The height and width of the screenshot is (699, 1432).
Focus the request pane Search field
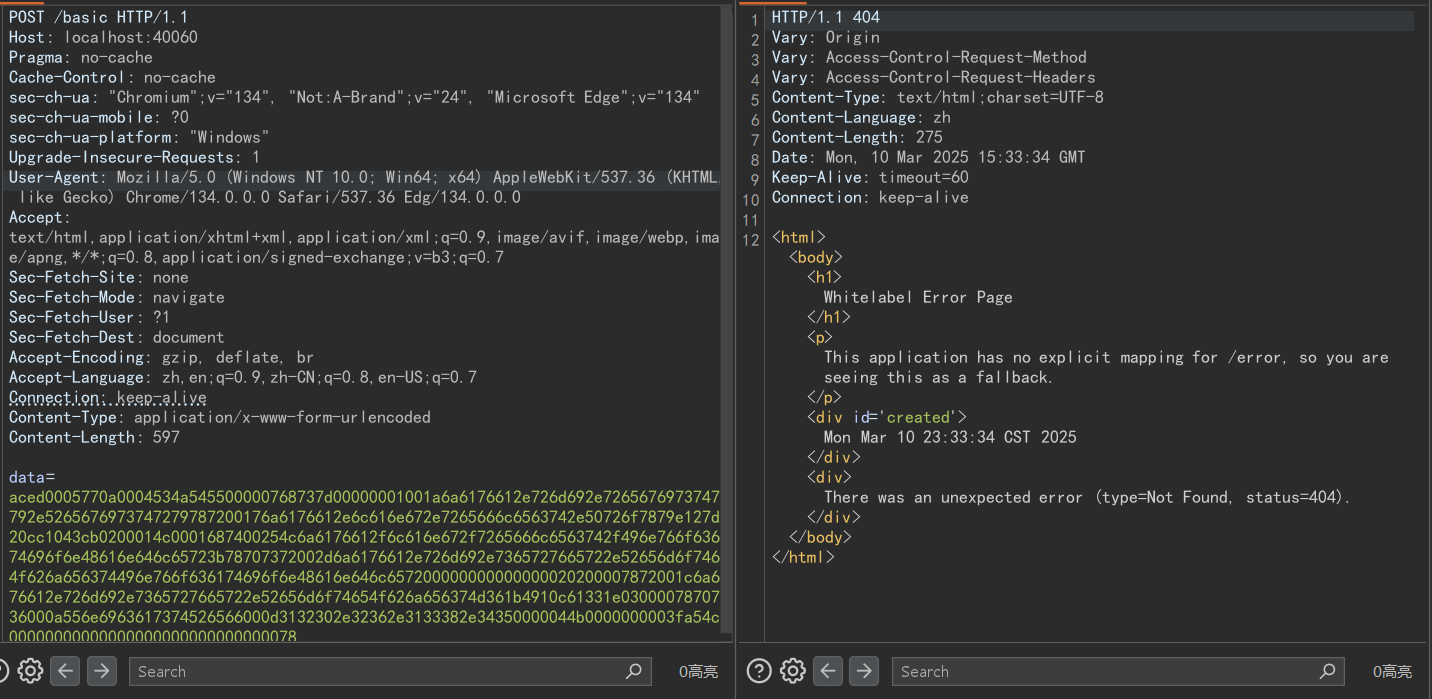390,671
